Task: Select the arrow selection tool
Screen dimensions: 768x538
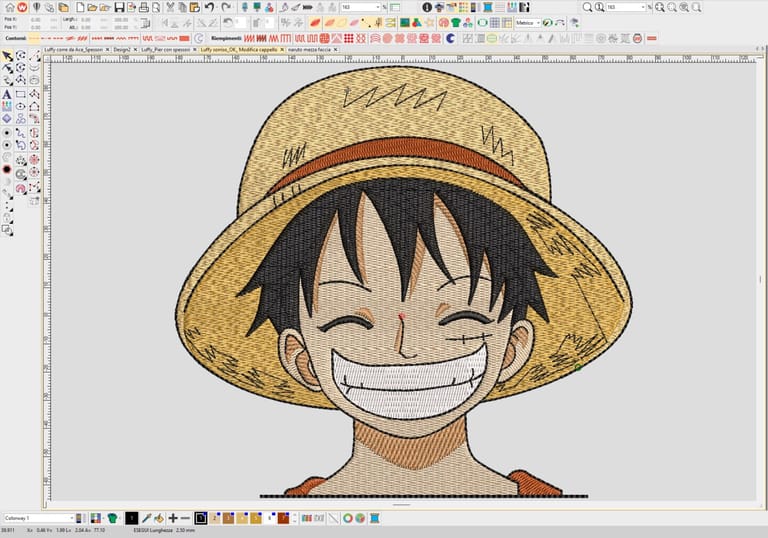Action: tap(7, 56)
